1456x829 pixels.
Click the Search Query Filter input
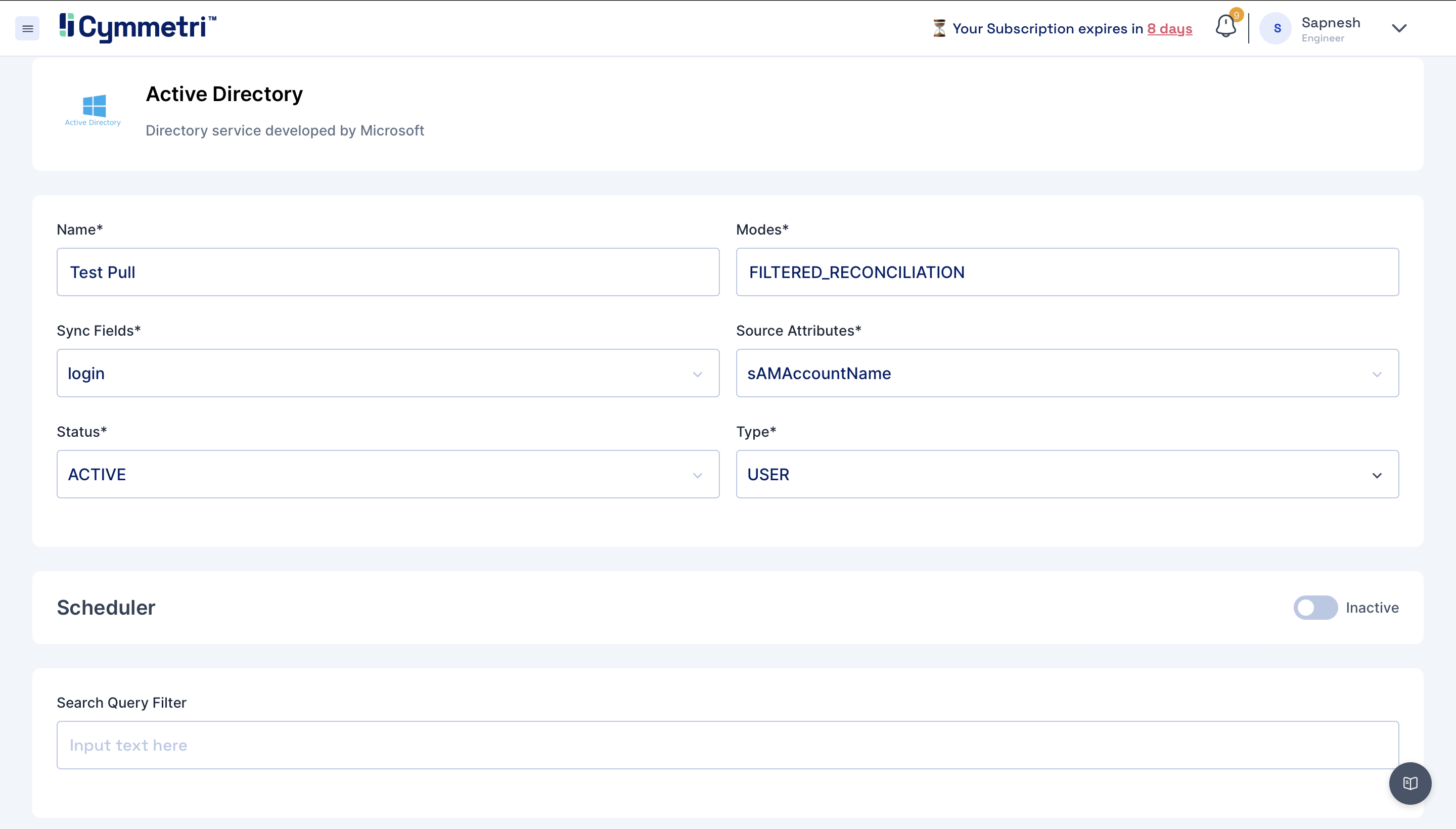tap(727, 745)
